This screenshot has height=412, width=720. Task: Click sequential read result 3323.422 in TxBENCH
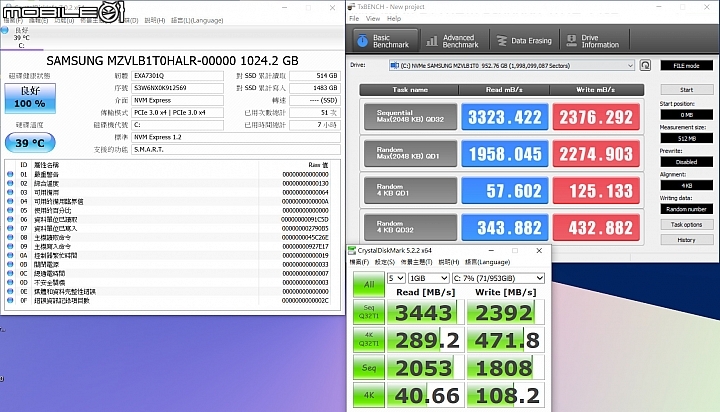505,117
